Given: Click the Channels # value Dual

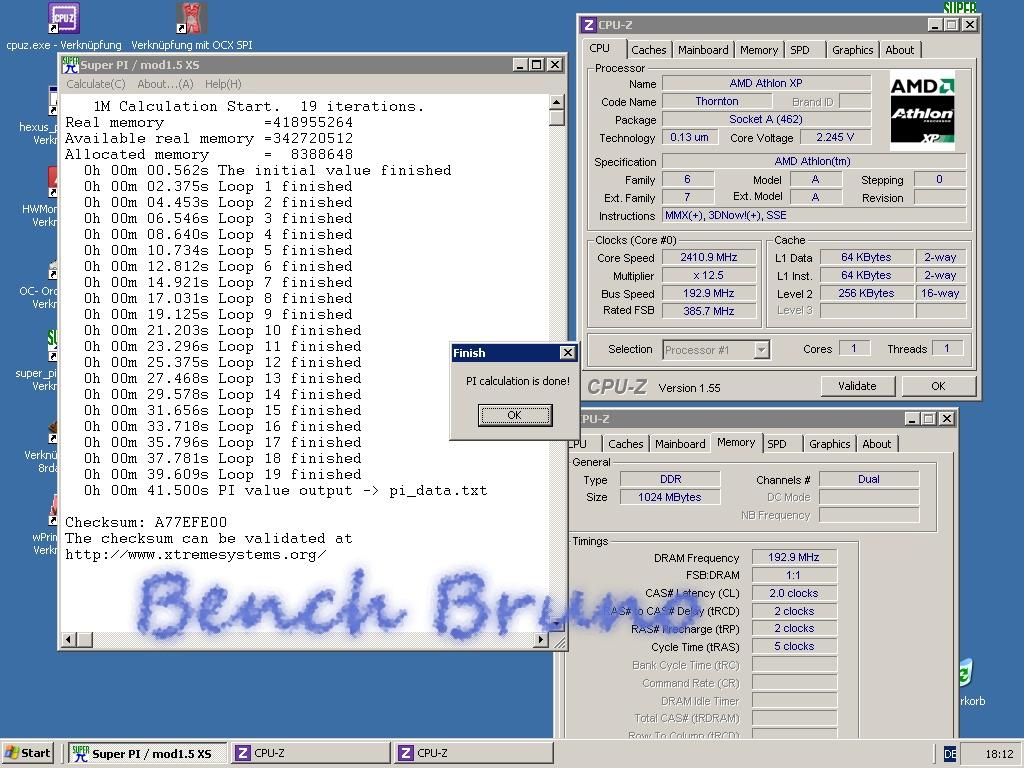Looking at the screenshot, I should point(869,479).
